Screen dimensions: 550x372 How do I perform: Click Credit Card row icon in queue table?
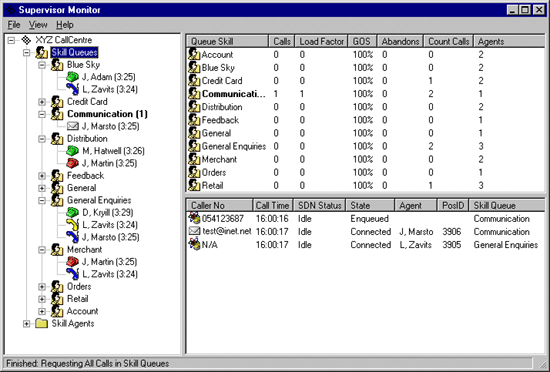tap(194, 81)
